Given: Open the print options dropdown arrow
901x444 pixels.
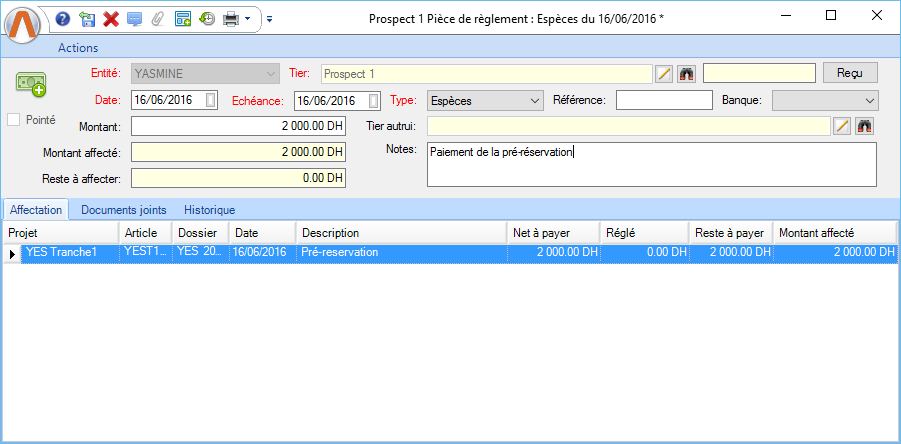Looking at the screenshot, I should [x=247, y=18].
